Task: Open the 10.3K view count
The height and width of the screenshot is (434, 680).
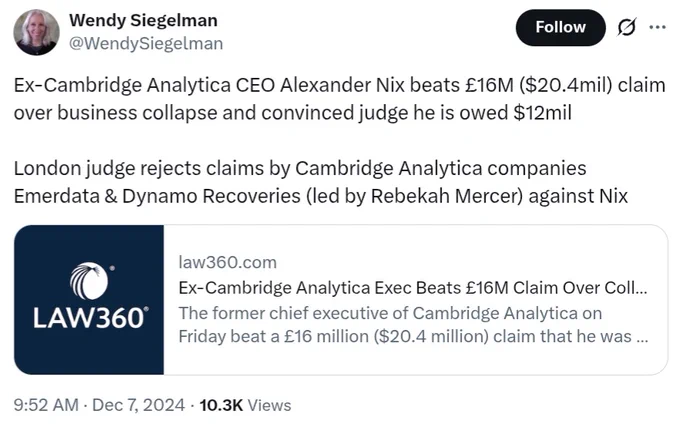Action: (x=221, y=405)
